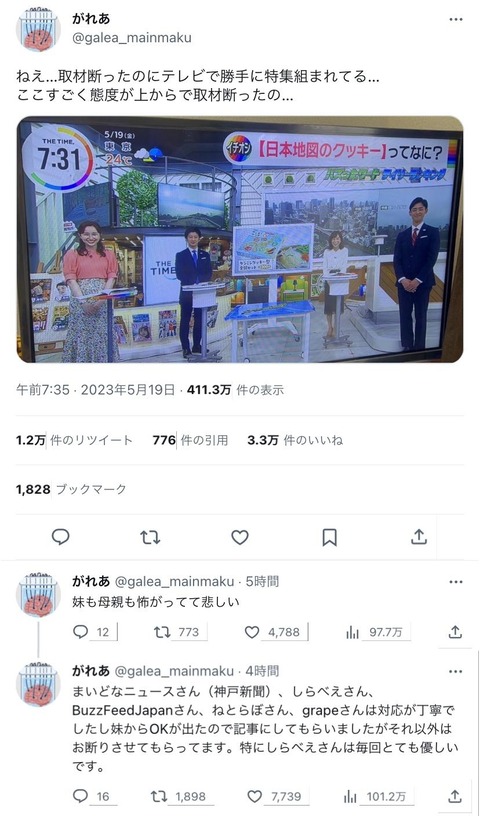View the 3.3万 likes list

tap(295, 440)
